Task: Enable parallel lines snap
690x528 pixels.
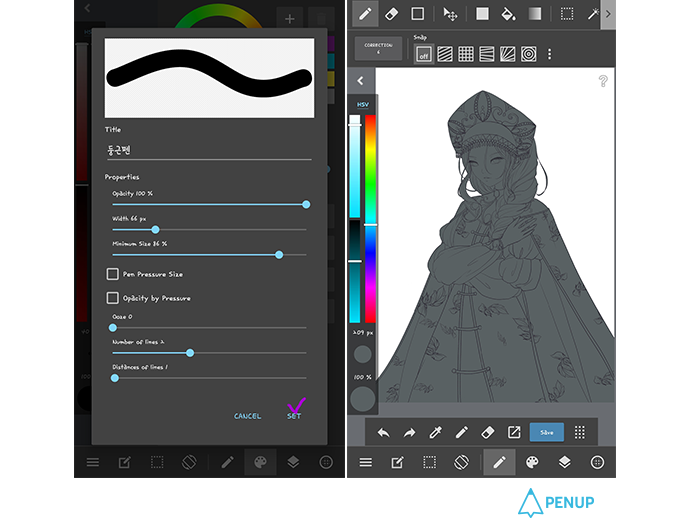Action: (x=445, y=54)
